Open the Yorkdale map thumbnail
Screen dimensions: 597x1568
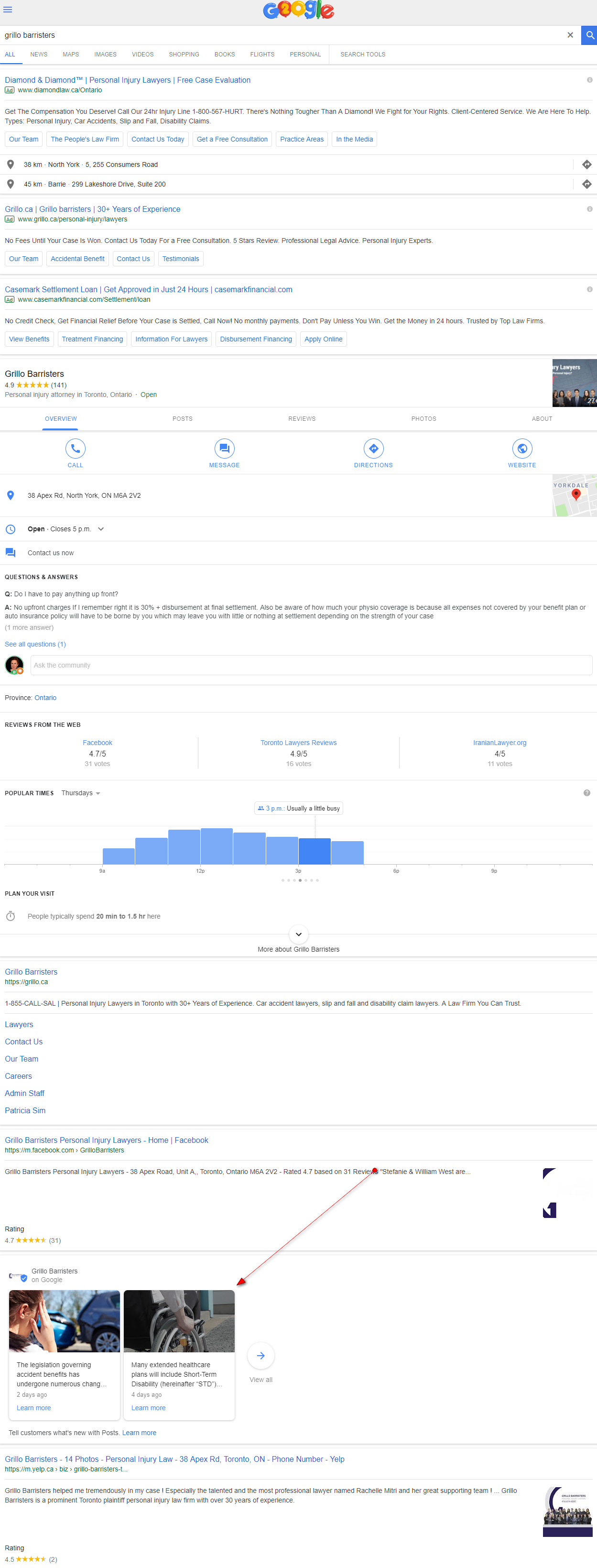pyautogui.click(x=575, y=495)
